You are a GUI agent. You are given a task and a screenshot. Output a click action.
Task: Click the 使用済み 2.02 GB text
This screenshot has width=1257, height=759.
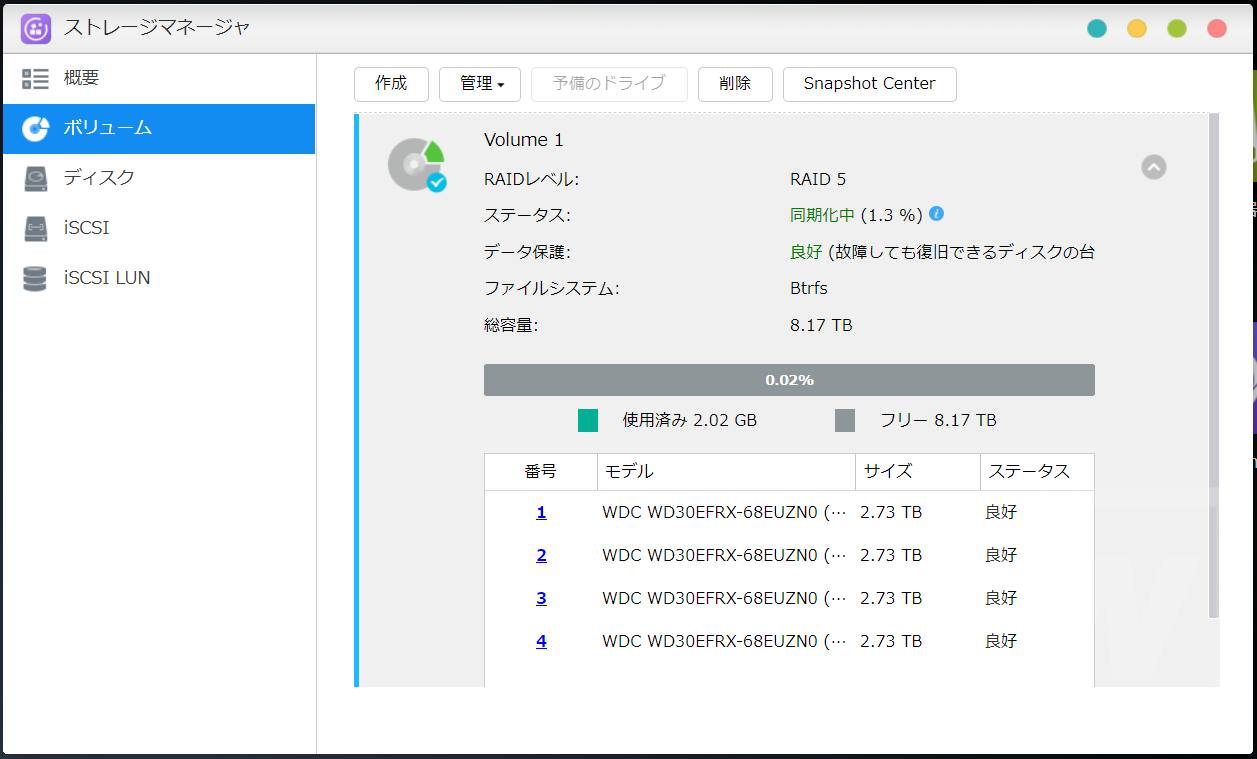(690, 420)
